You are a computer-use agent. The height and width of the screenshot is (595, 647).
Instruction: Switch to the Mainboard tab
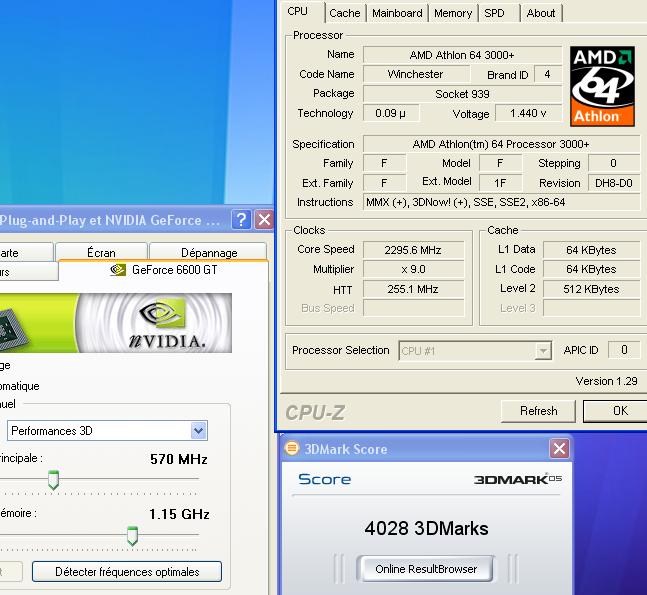click(397, 13)
